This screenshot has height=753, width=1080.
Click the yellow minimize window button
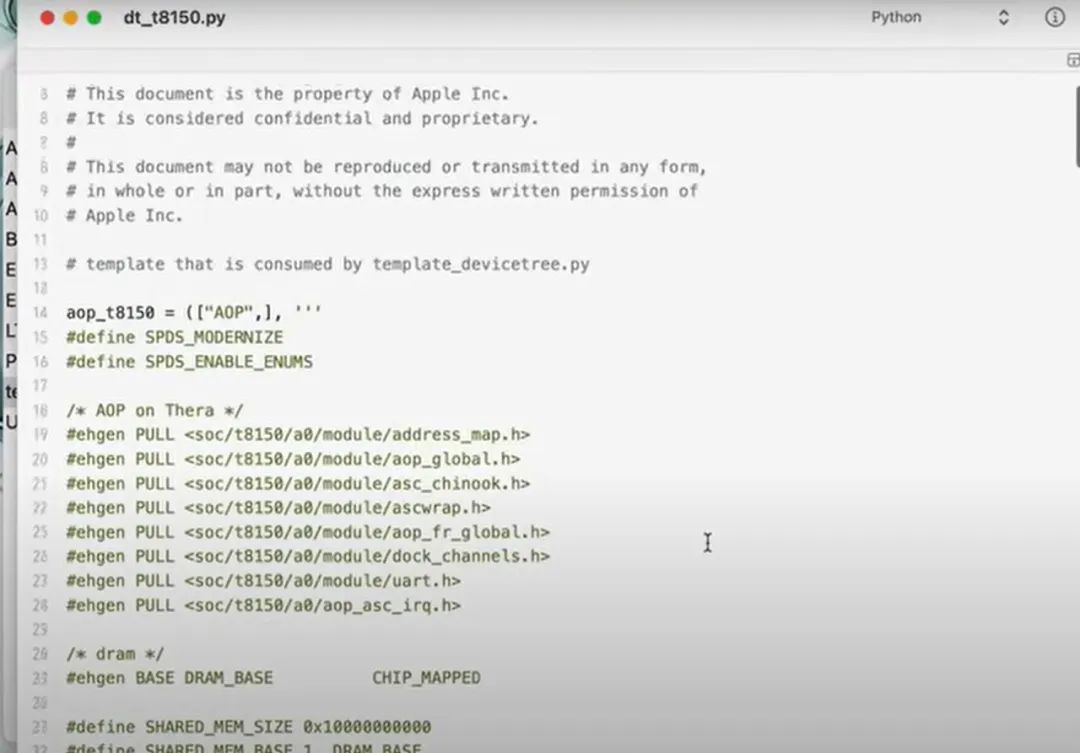(70, 18)
